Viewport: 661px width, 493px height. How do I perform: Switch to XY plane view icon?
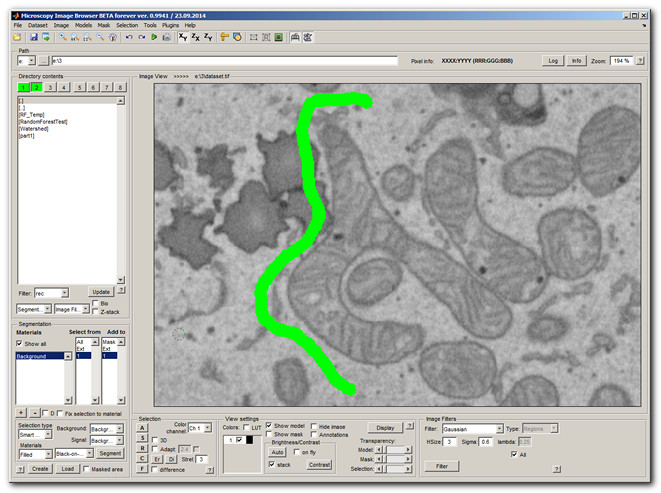click(183, 37)
